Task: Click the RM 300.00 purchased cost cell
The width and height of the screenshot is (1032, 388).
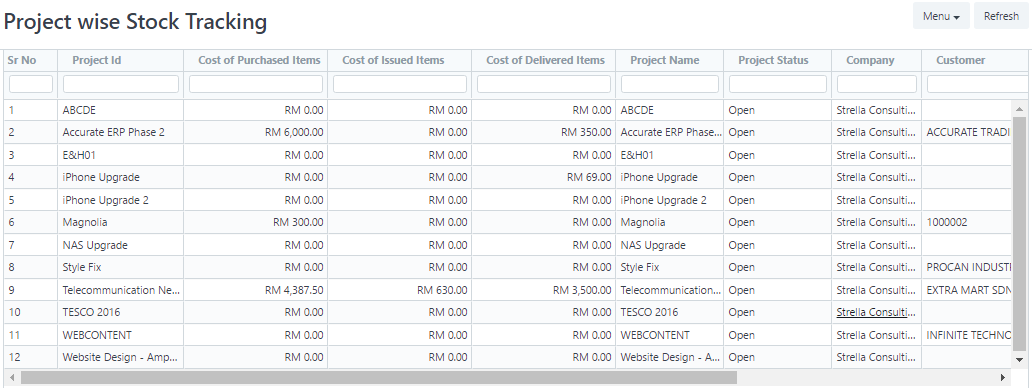Action: coord(255,222)
